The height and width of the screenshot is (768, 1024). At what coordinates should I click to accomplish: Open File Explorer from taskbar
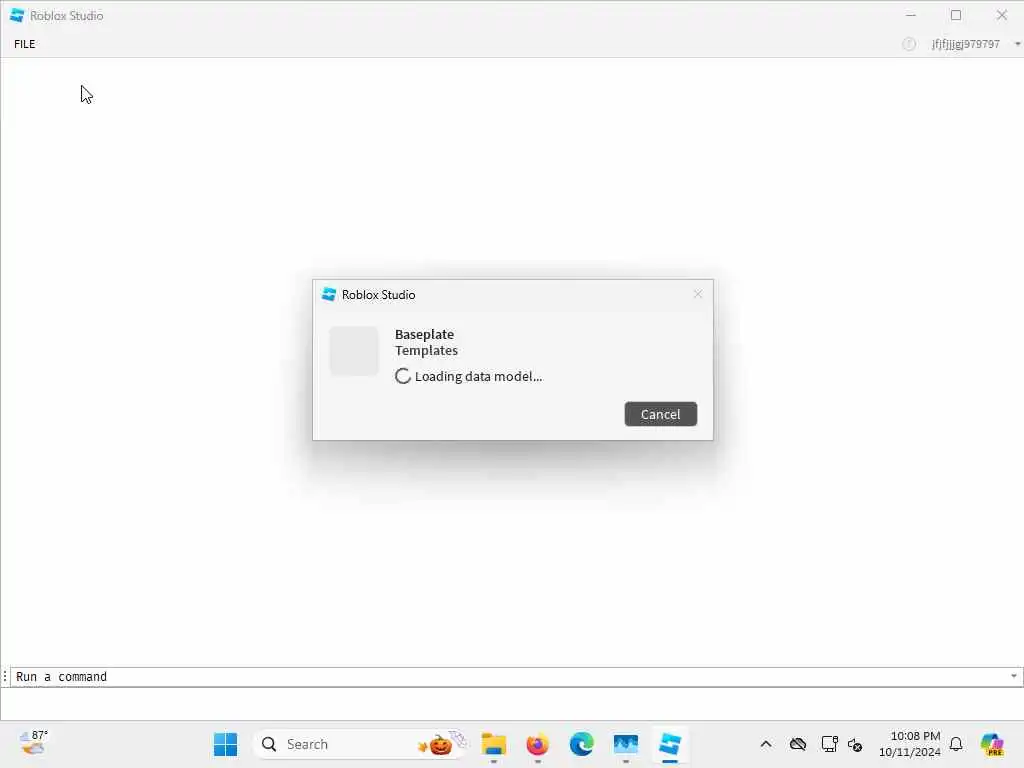pos(494,744)
